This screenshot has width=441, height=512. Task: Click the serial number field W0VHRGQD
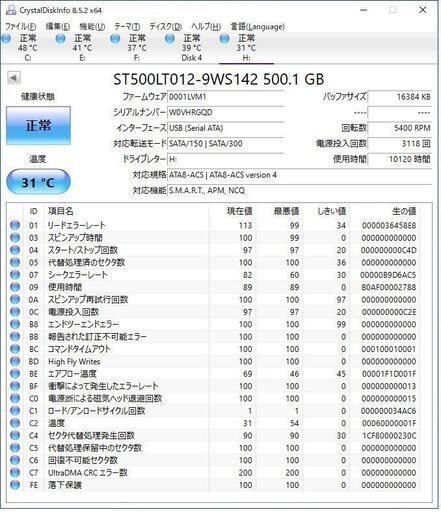(225, 112)
